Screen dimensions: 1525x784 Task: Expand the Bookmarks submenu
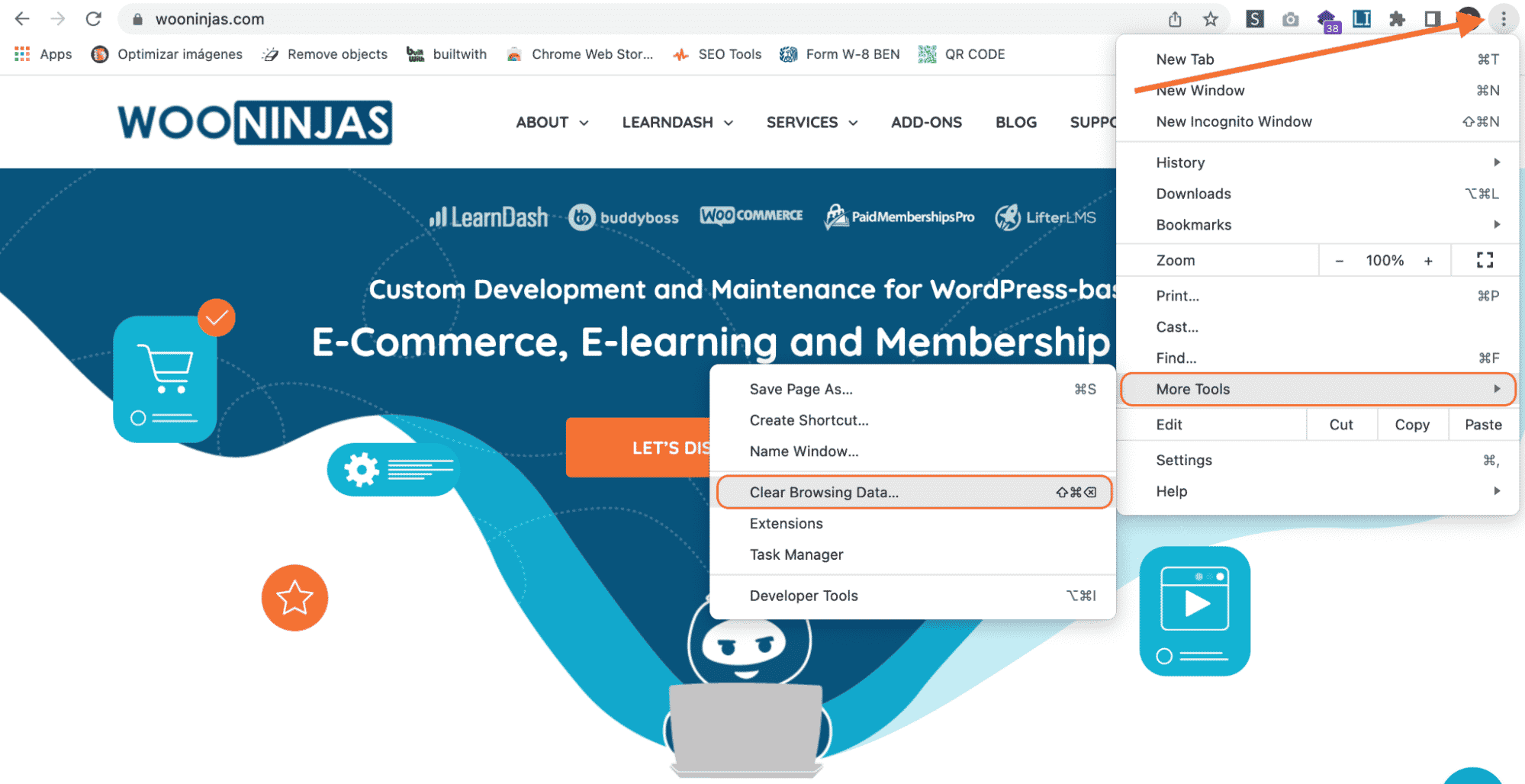pyautogui.click(x=1317, y=225)
